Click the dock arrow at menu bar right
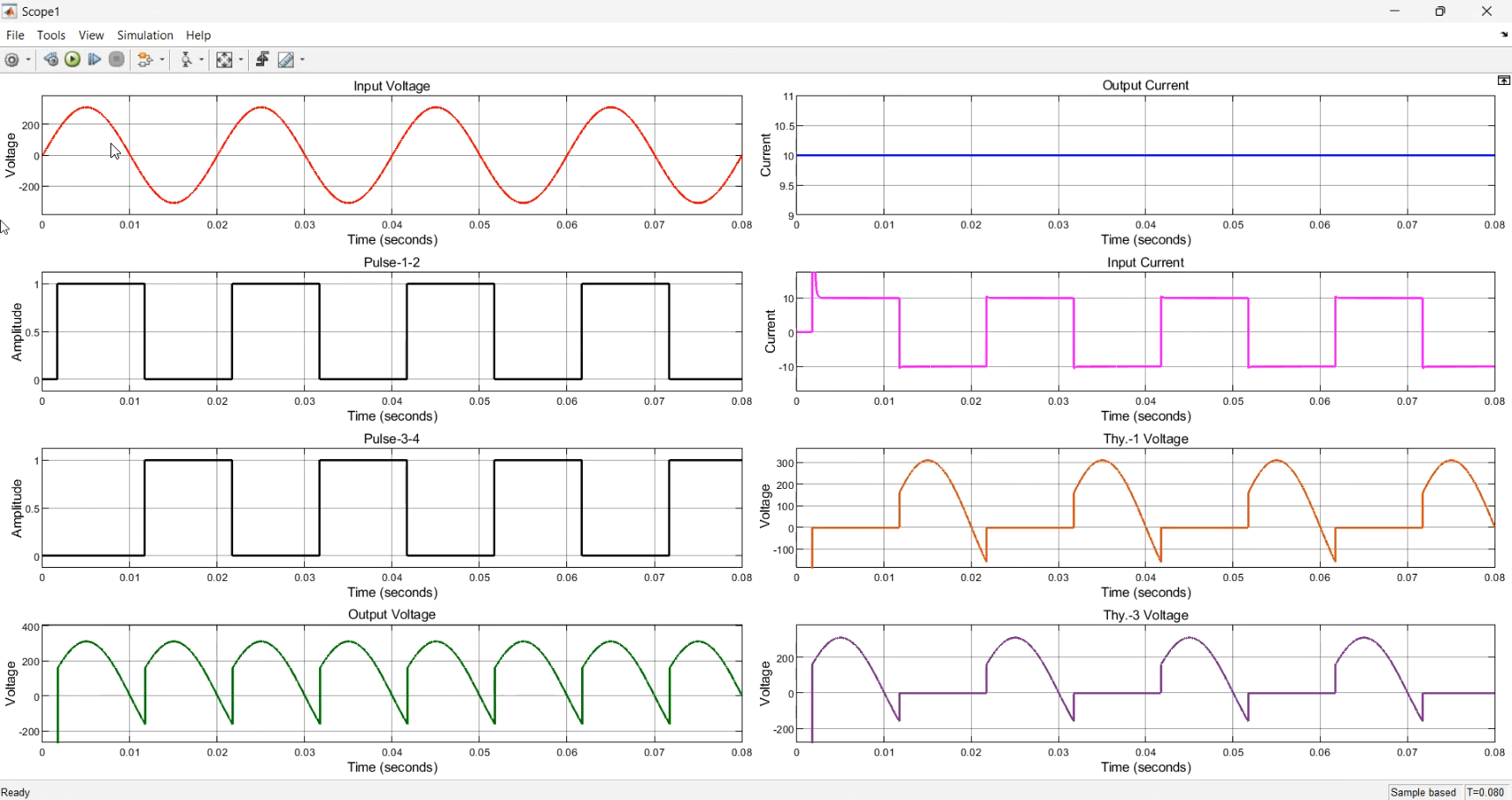The width and height of the screenshot is (1512, 800). pyautogui.click(x=1505, y=35)
